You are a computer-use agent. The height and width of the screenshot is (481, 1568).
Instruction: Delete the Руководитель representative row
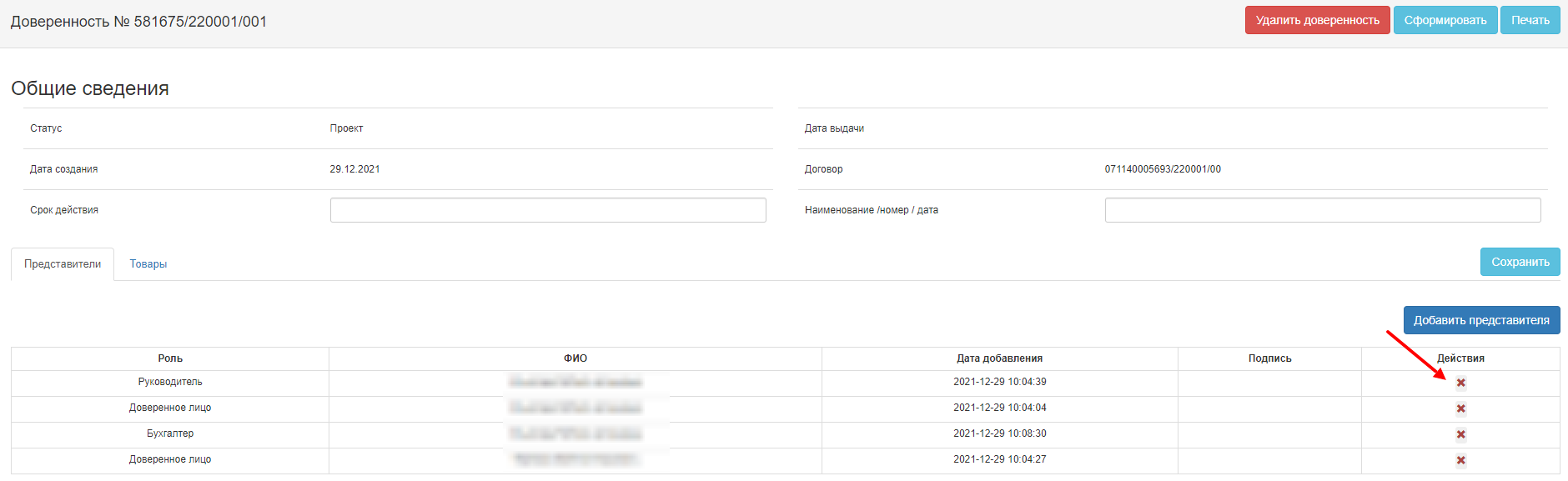coord(1460,383)
